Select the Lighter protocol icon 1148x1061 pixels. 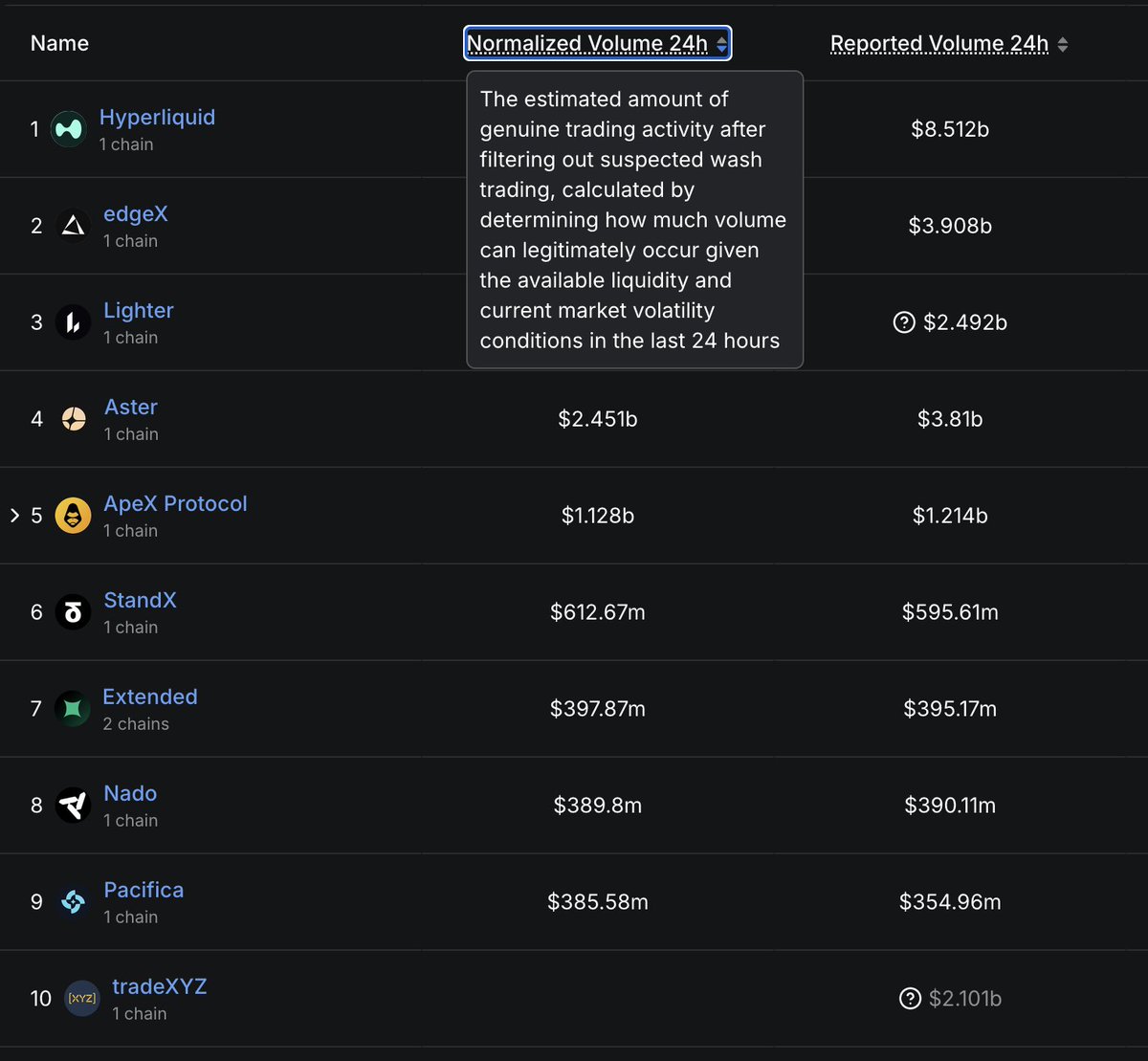(x=73, y=321)
